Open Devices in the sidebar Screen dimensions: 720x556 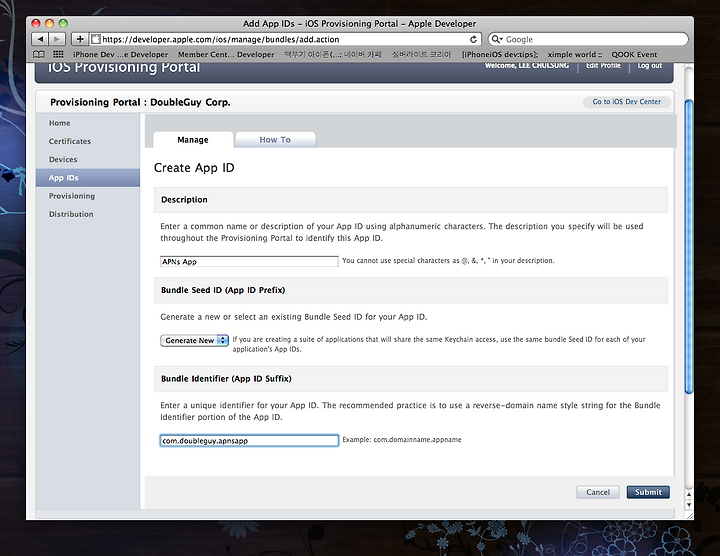coord(63,159)
